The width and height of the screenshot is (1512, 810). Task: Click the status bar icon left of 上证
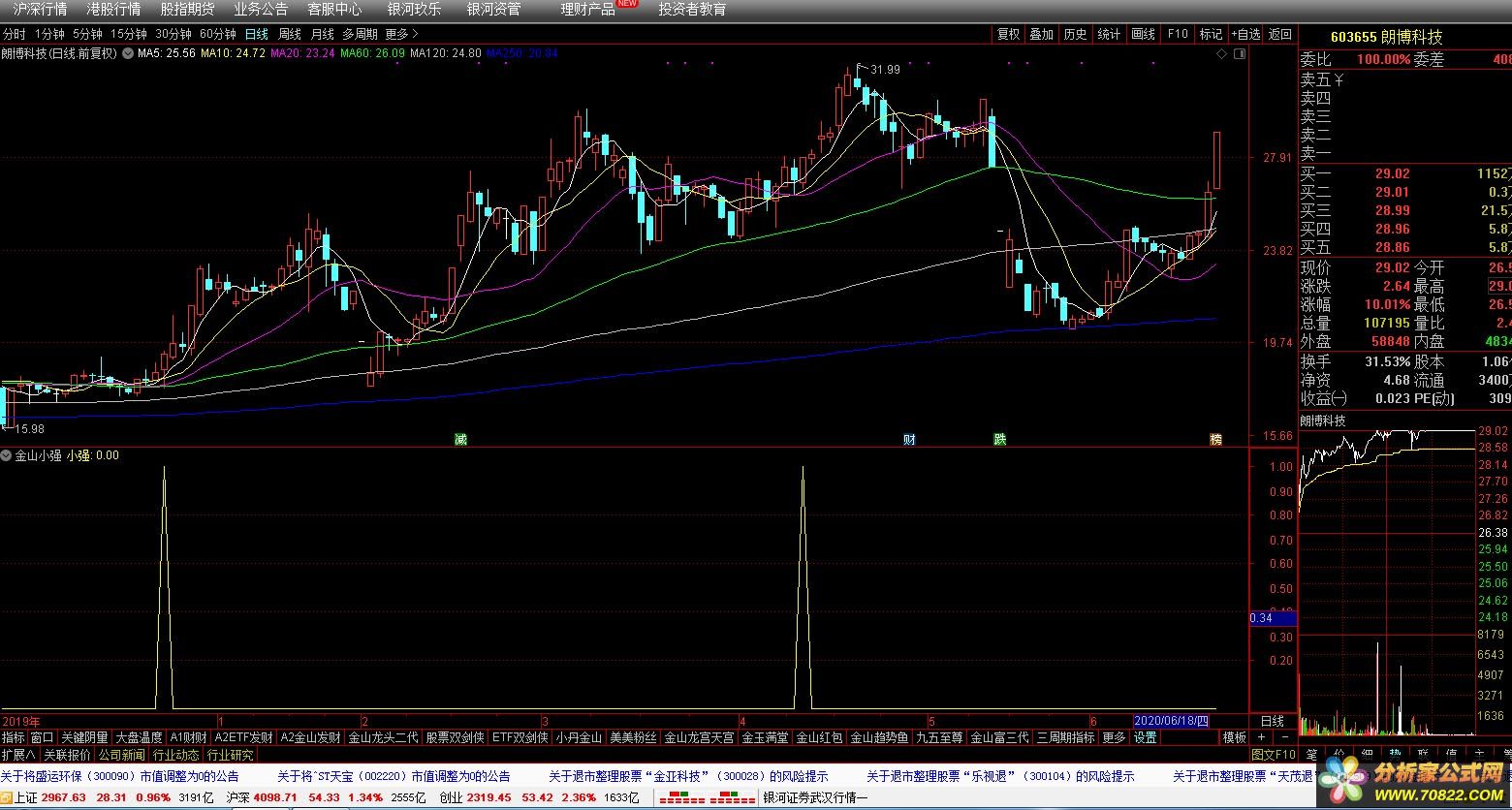click(7, 797)
